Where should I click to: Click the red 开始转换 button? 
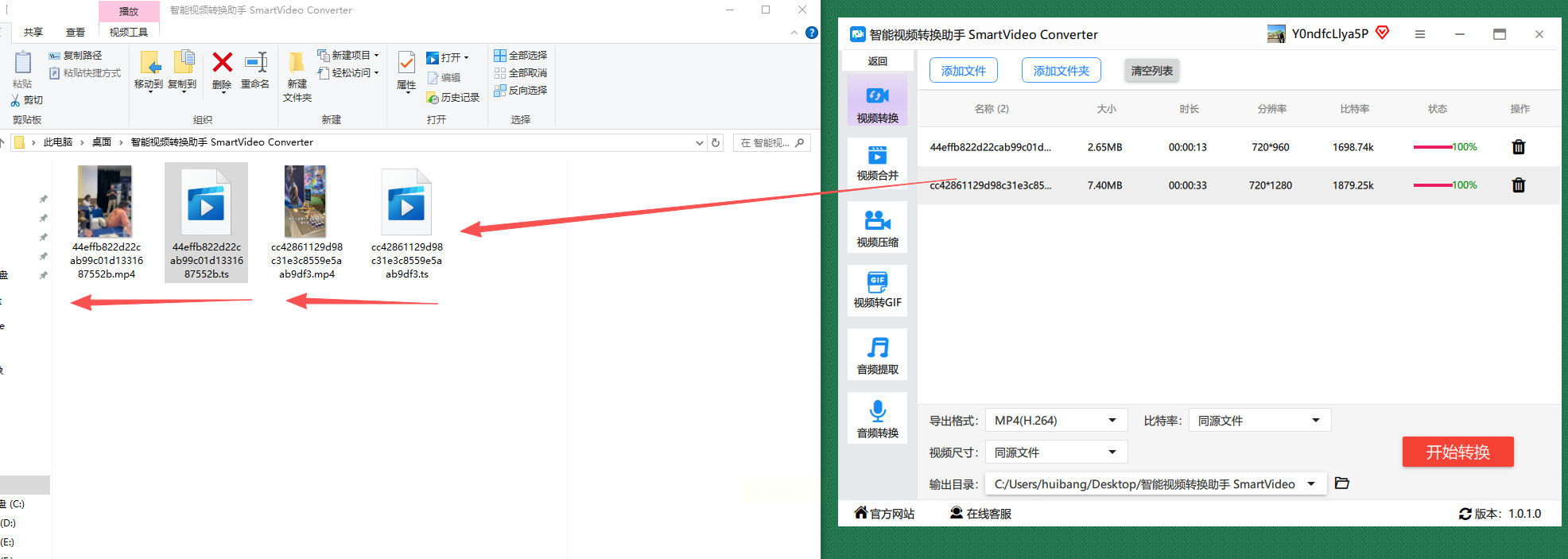pyautogui.click(x=1457, y=452)
